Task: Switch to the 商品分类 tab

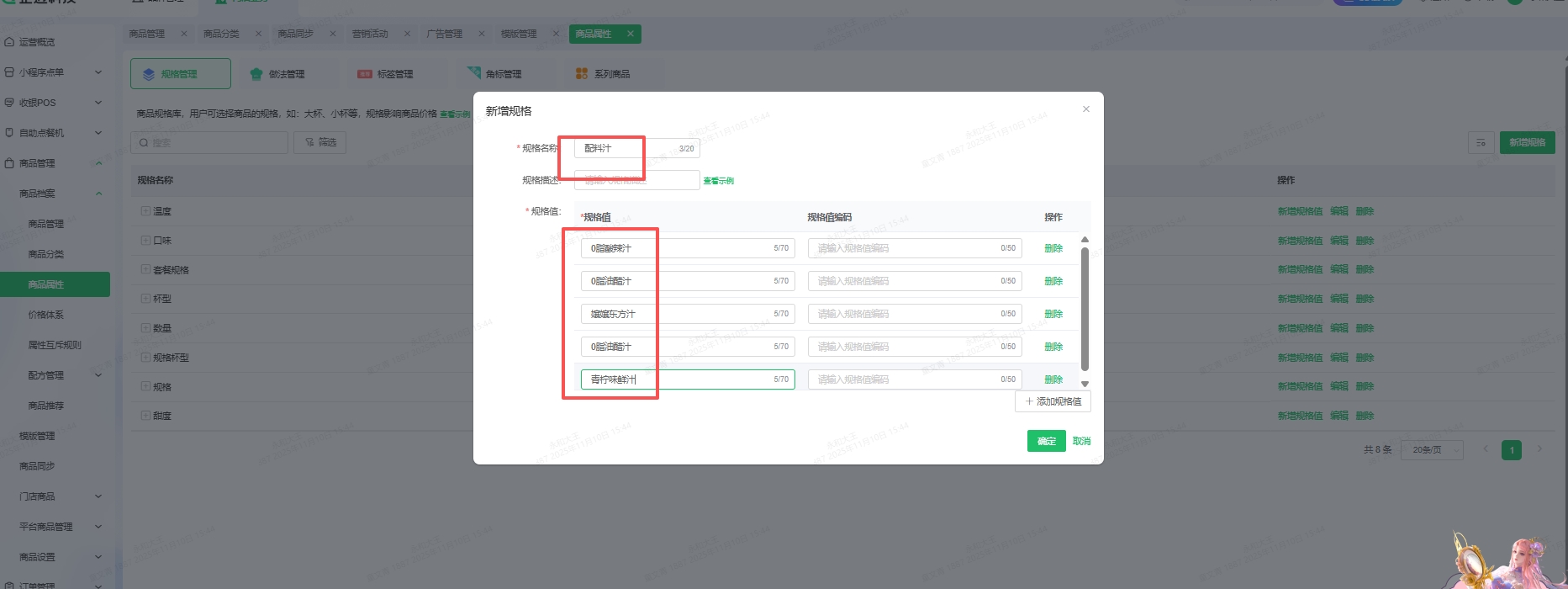Action: 221,34
